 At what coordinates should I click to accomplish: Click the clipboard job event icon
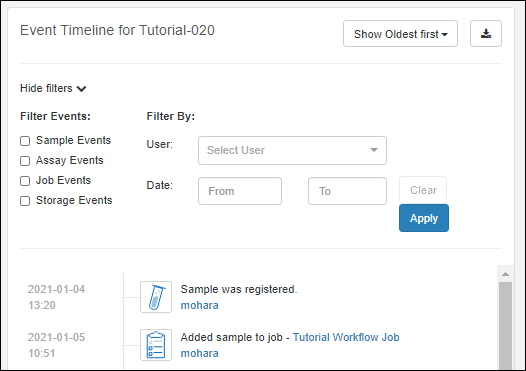(156, 345)
